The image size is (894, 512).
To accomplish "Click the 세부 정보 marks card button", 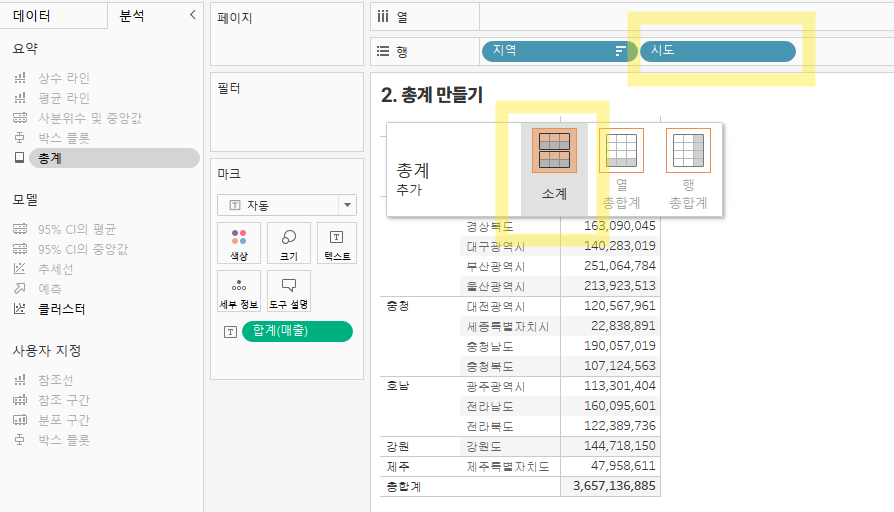I will point(239,291).
